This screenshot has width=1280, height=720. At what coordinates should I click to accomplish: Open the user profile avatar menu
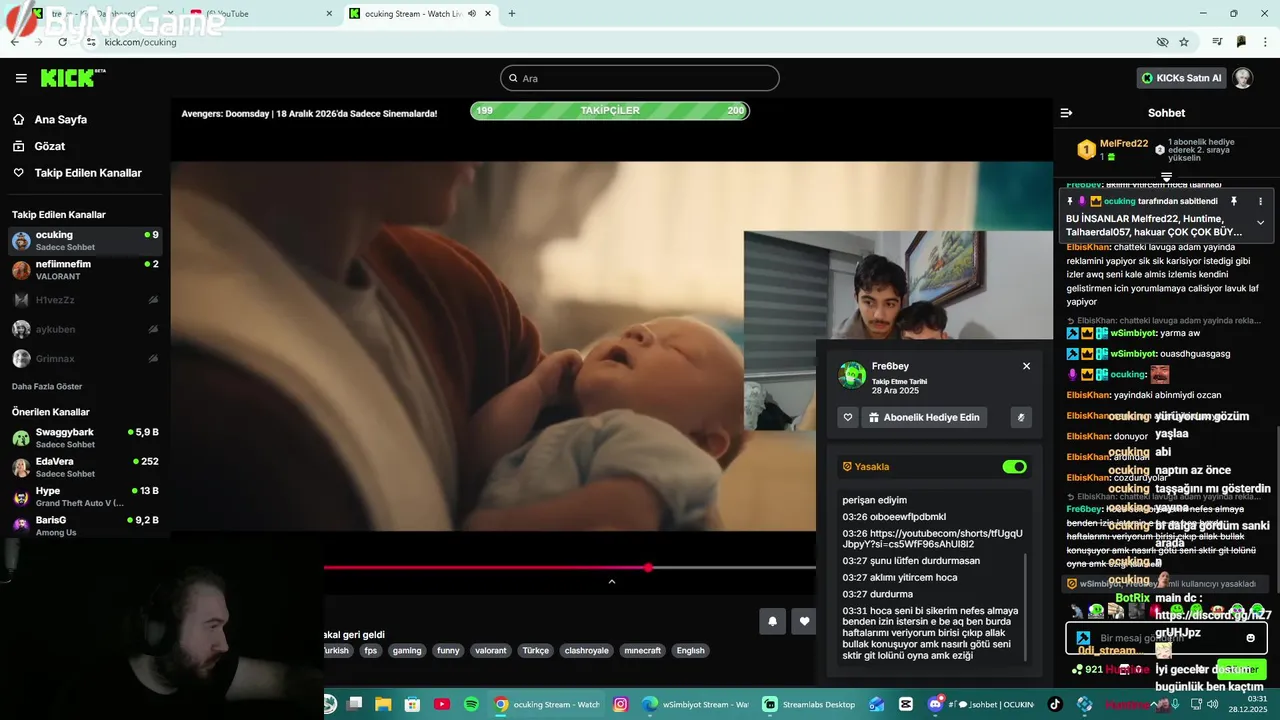point(1243,78)
